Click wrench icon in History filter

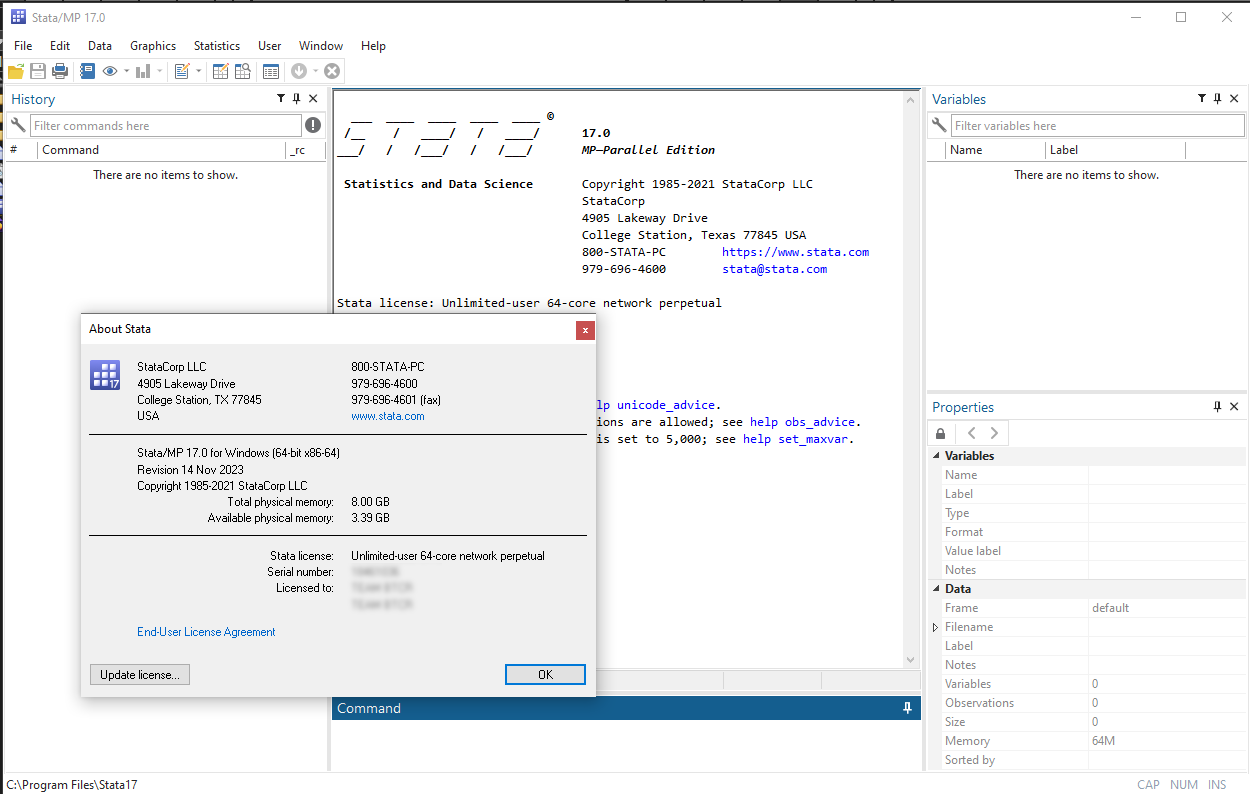coord(17,125)
